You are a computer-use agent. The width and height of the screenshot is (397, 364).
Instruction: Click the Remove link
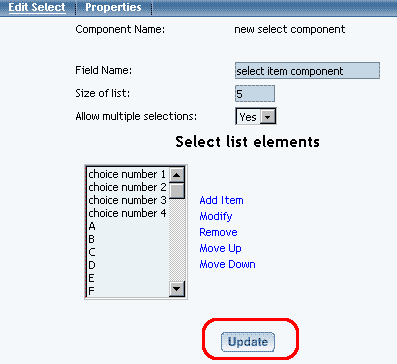[218, 232]
